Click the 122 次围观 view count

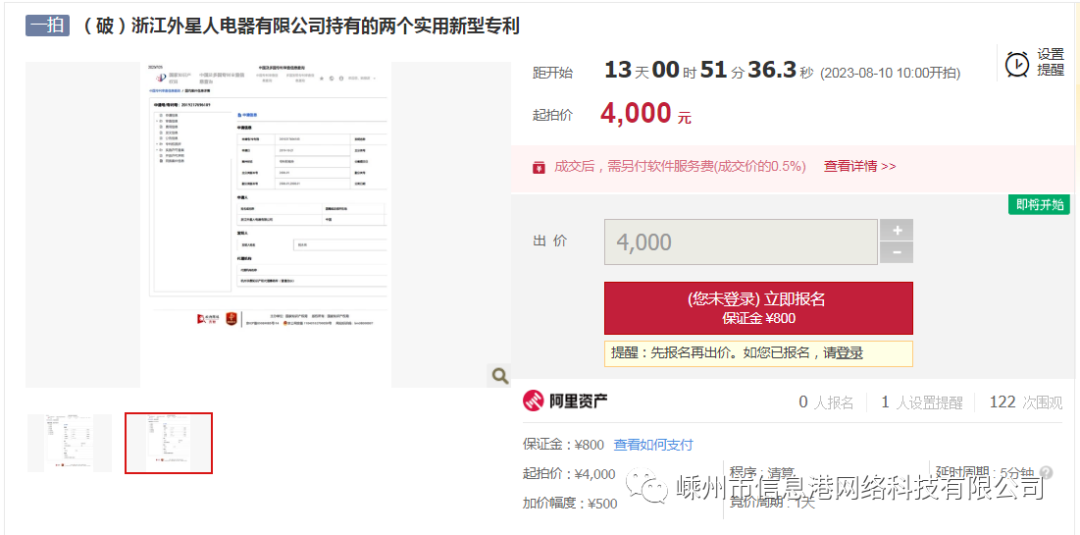tap(1025, 402)
